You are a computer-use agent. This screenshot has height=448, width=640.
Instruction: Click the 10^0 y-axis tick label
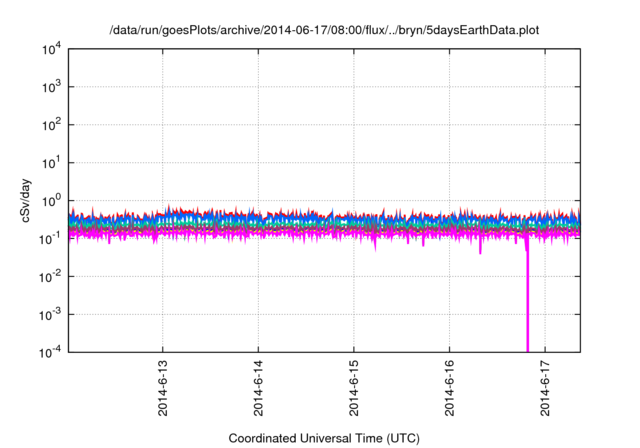[x=51, y=201]
